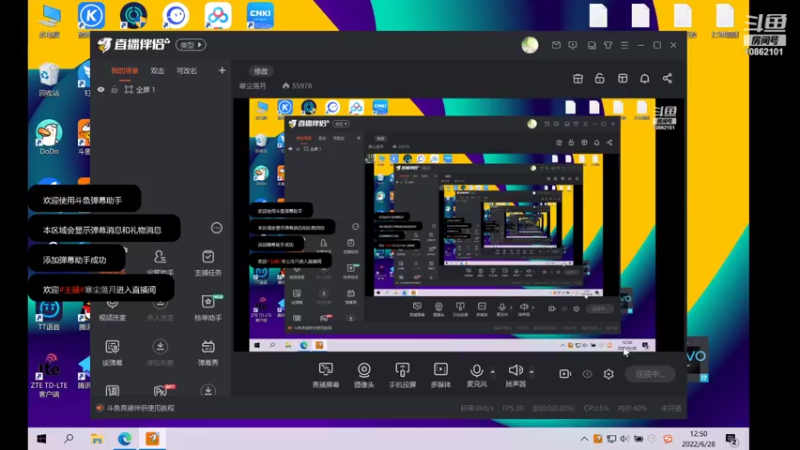Click the 连接中 start stream button
This screenshot has height=450, width=800.
point(650,374)
